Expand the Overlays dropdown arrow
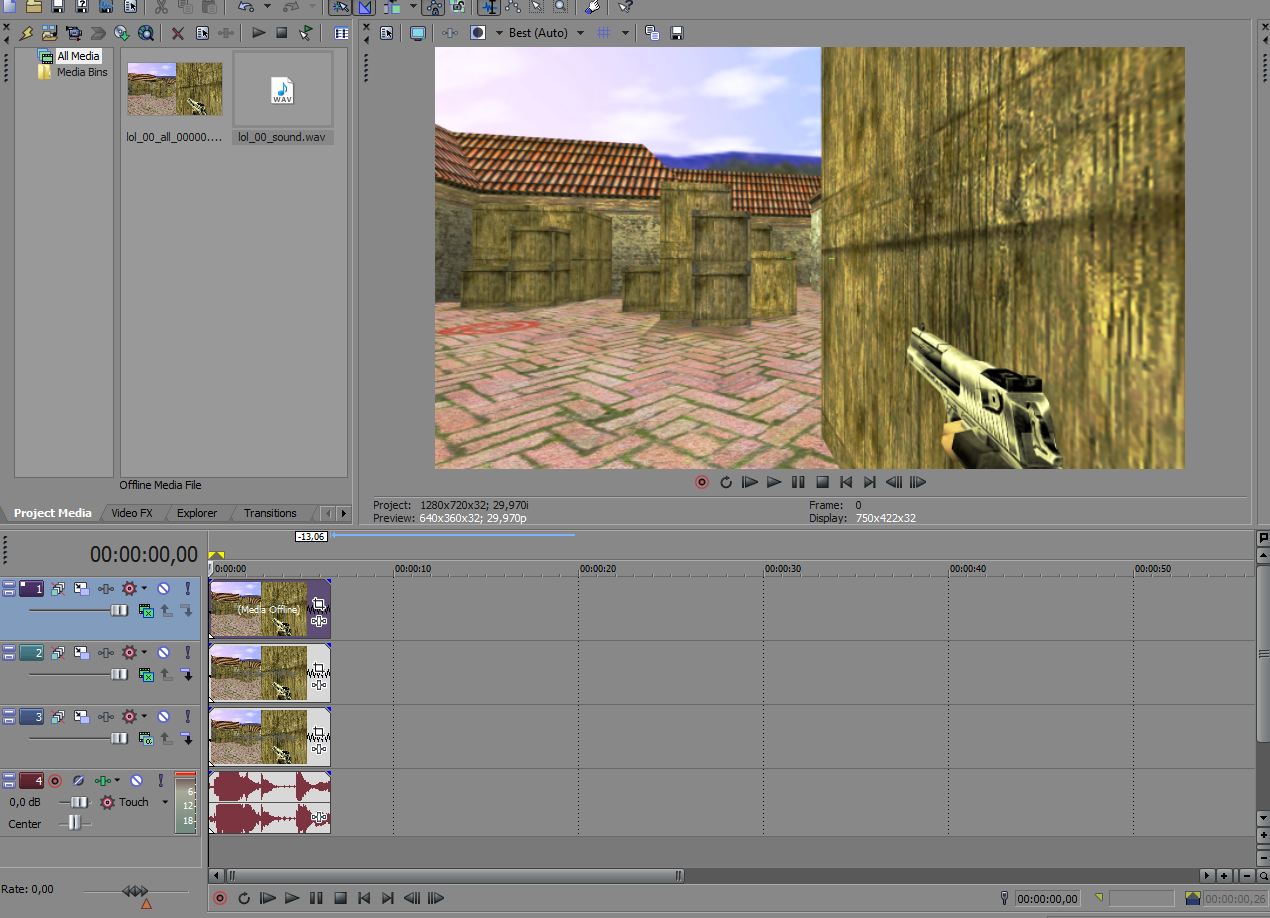Screen dimensions: 1270x918 (x=625, y=33)
